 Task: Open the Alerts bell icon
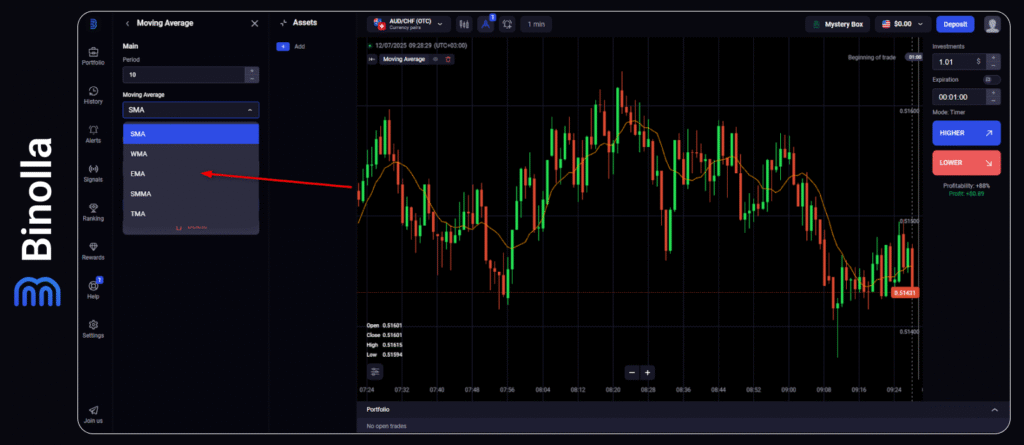(93, 132)
